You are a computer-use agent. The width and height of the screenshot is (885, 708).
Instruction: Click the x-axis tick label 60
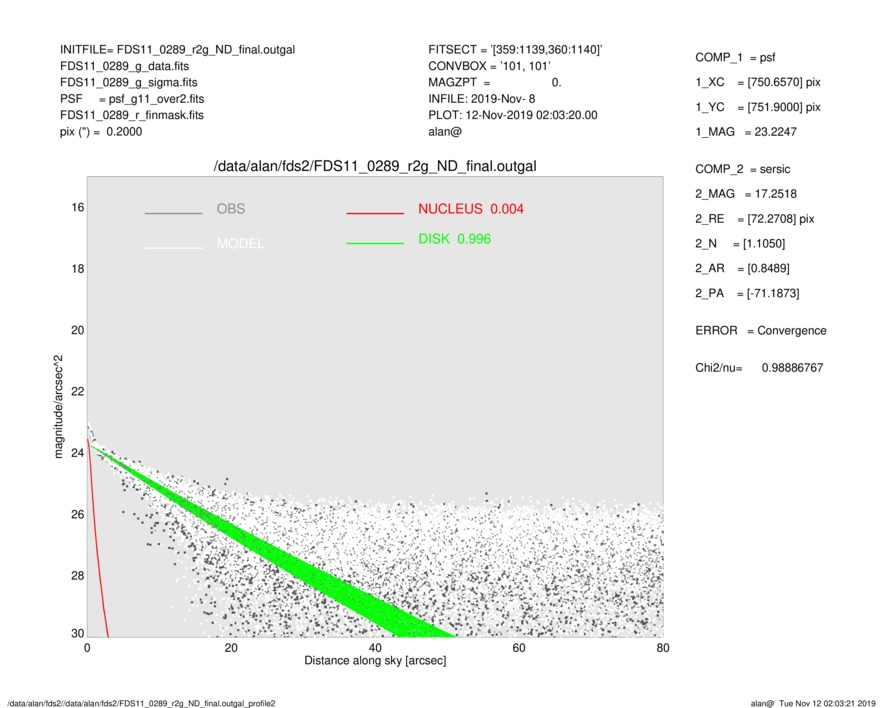point(519,648)
